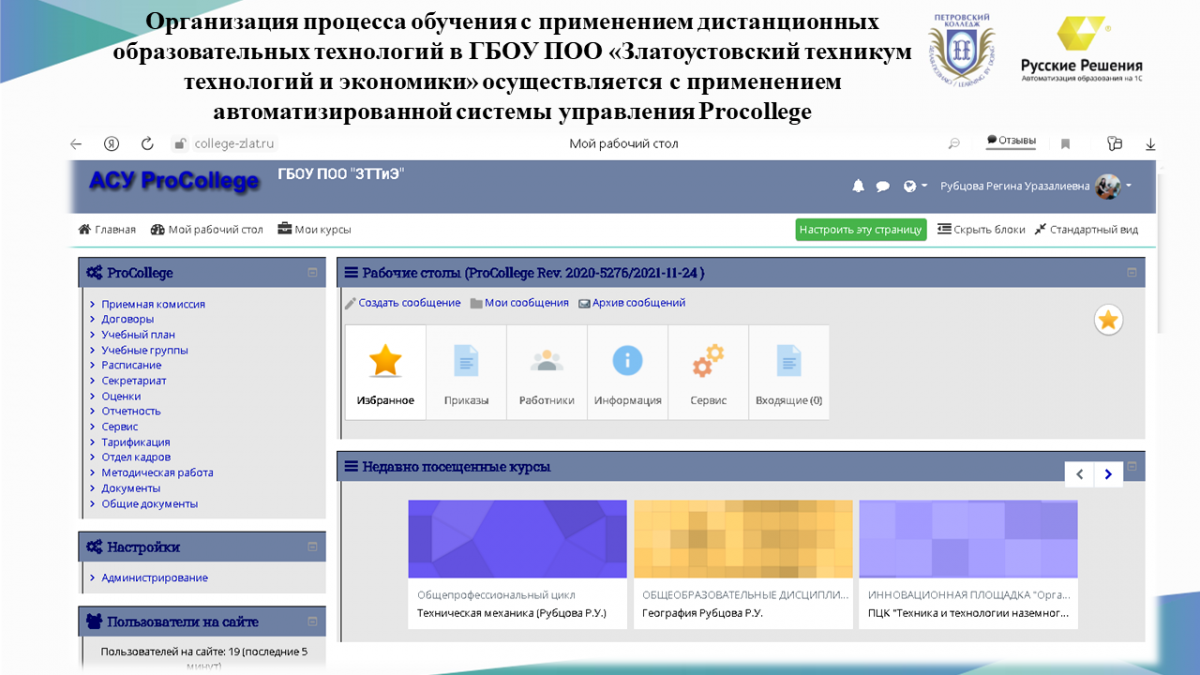Select Работники people tab
Viewport: 1200px width, 675px height.
[x=547, y=372]
